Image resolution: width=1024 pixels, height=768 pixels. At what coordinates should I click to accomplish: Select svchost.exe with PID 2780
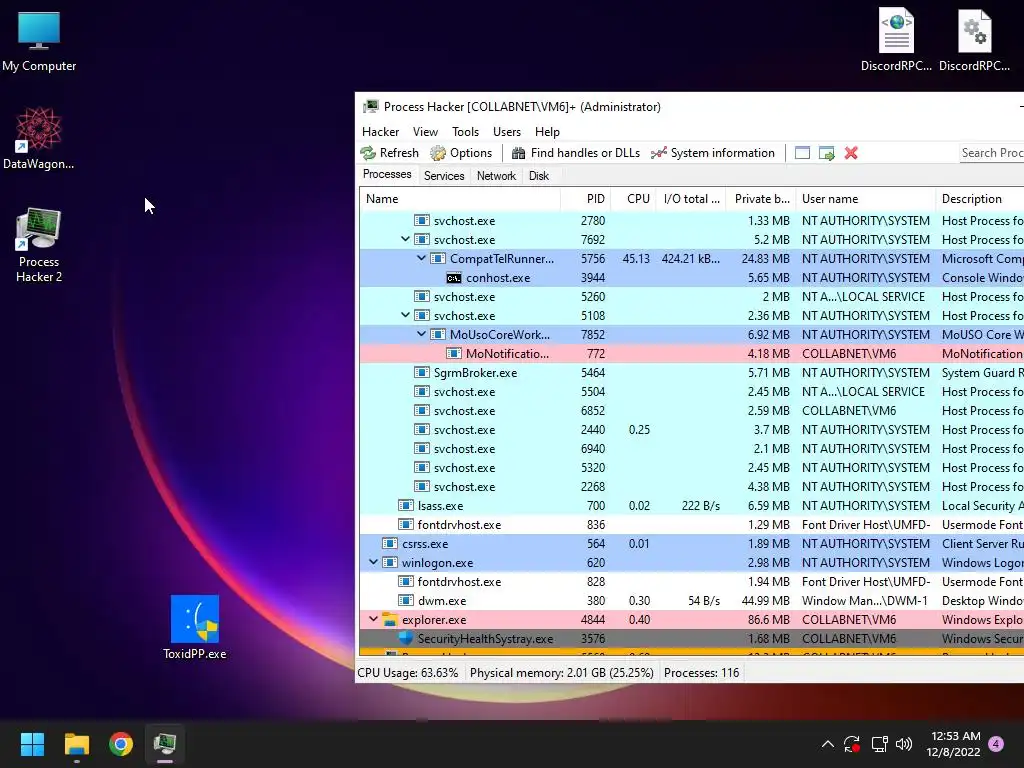[692, 221]
